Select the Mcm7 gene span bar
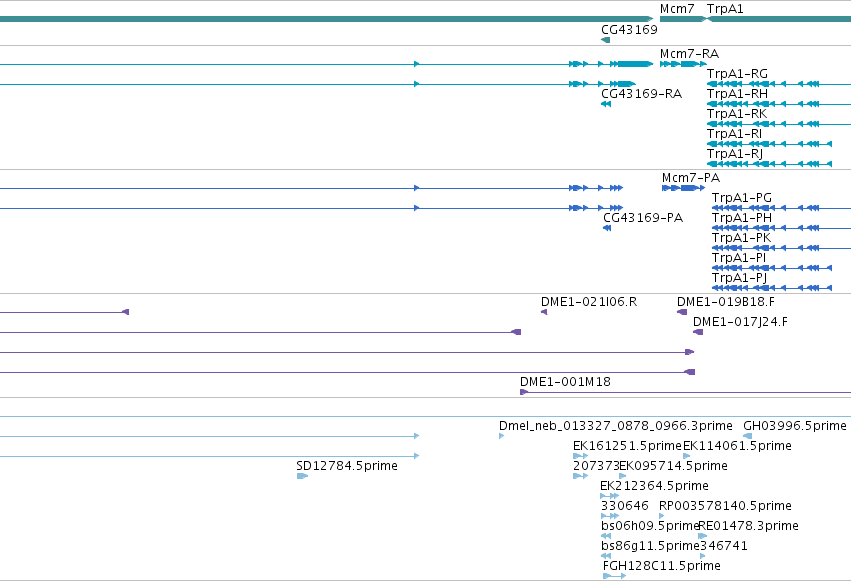 (682, 19)
